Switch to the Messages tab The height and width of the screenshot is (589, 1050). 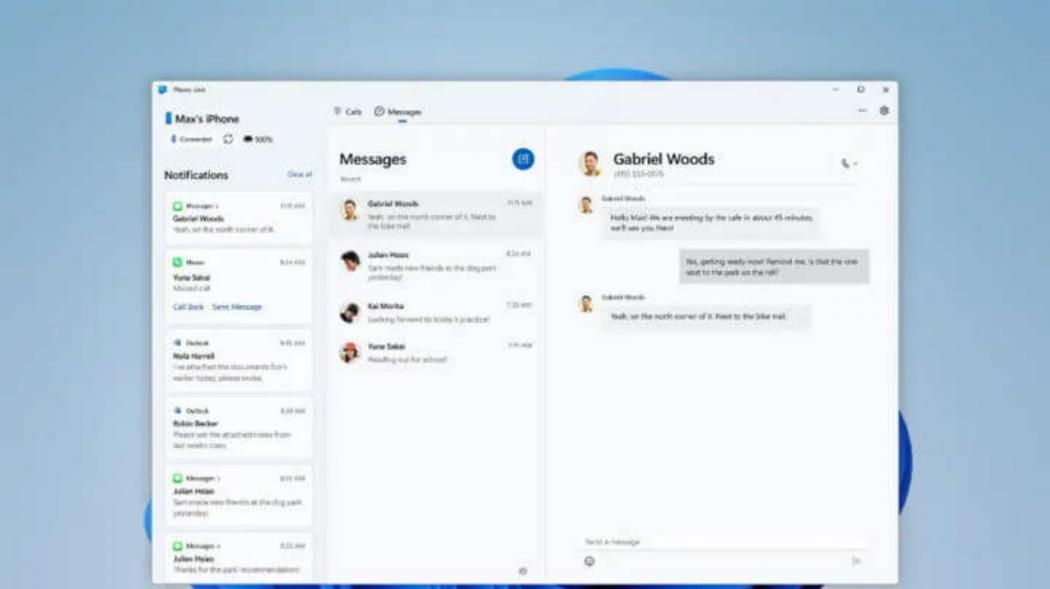click(398, 112)
